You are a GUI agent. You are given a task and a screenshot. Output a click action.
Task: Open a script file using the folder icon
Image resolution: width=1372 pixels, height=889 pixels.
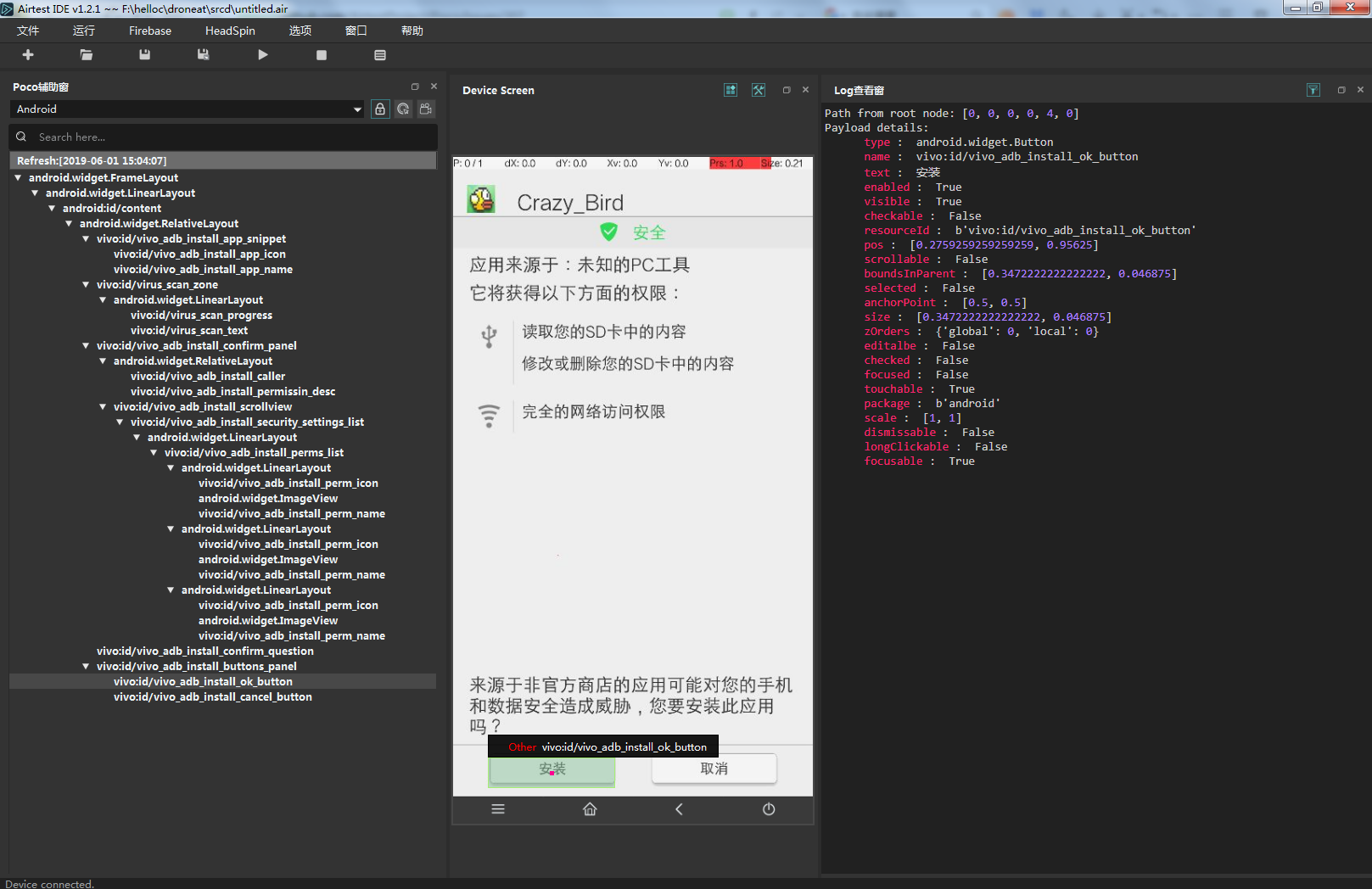[87, 55]
